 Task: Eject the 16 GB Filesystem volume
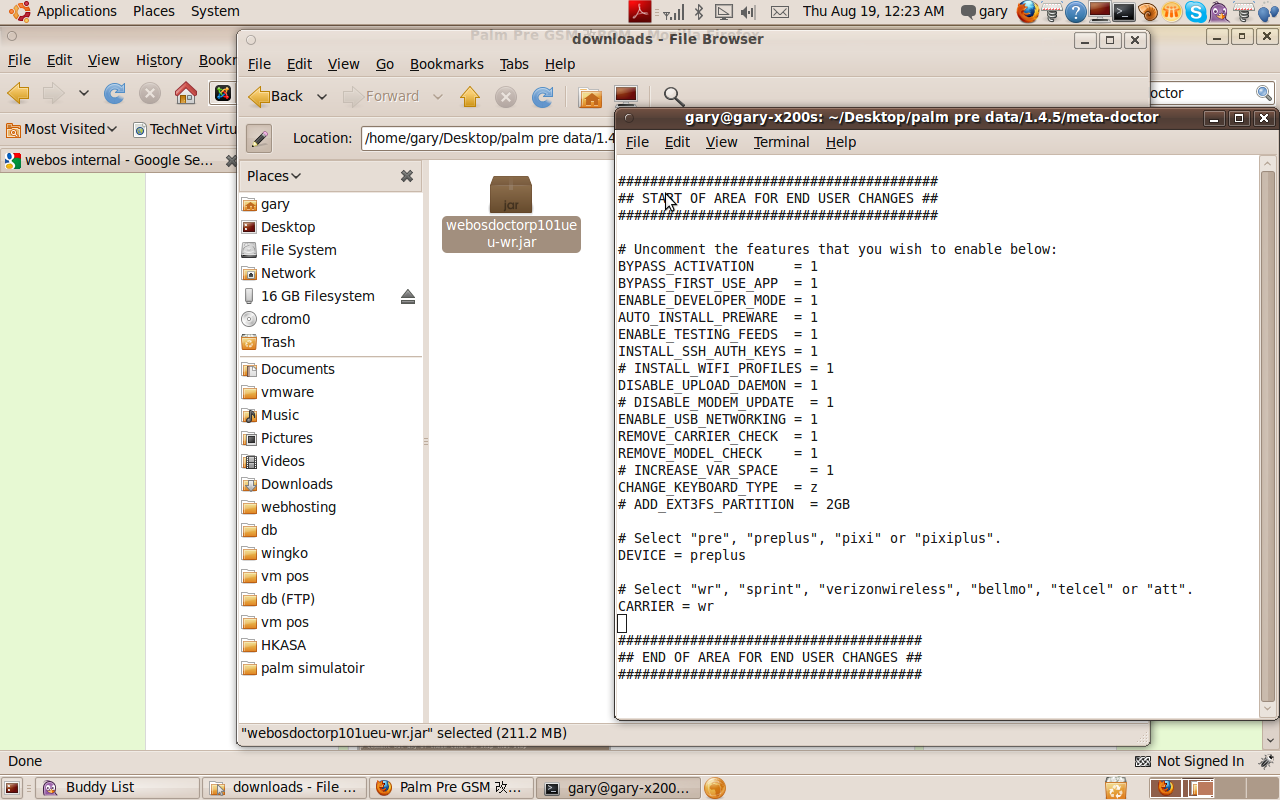pos(408,296)
